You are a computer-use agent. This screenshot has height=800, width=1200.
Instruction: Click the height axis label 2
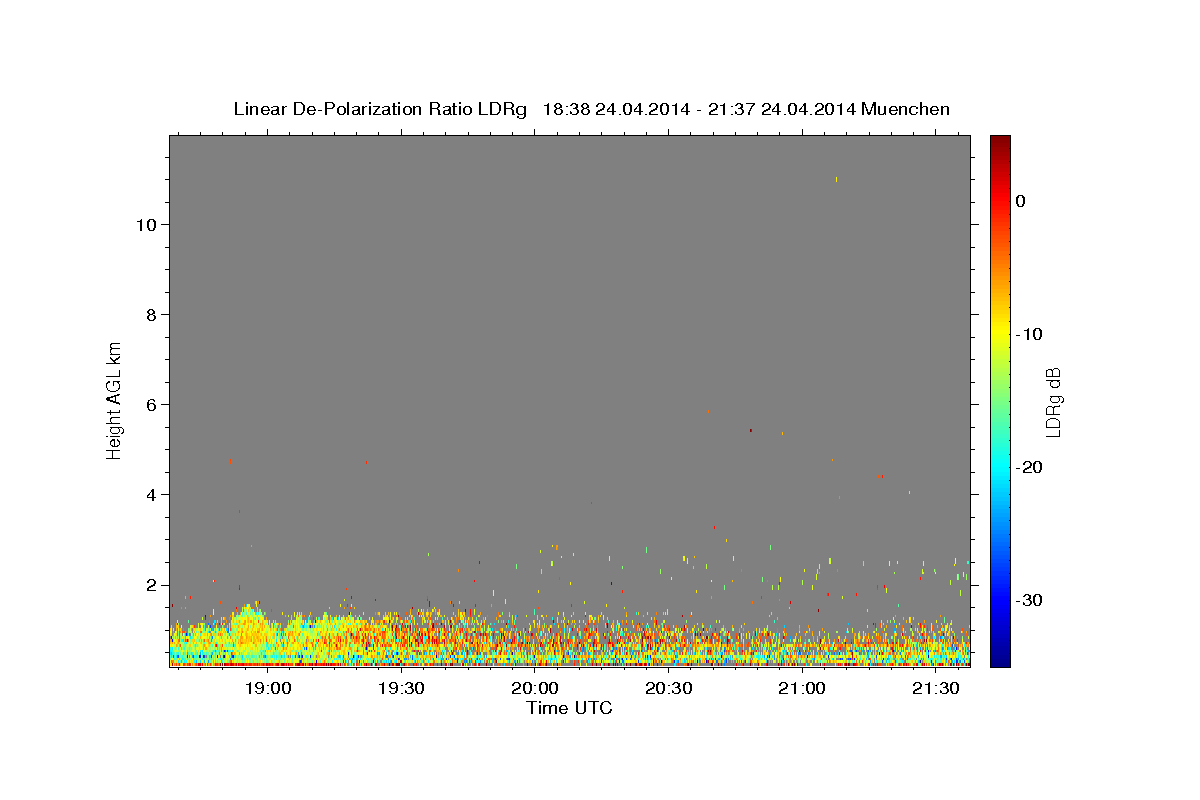[x=150, y=585]
